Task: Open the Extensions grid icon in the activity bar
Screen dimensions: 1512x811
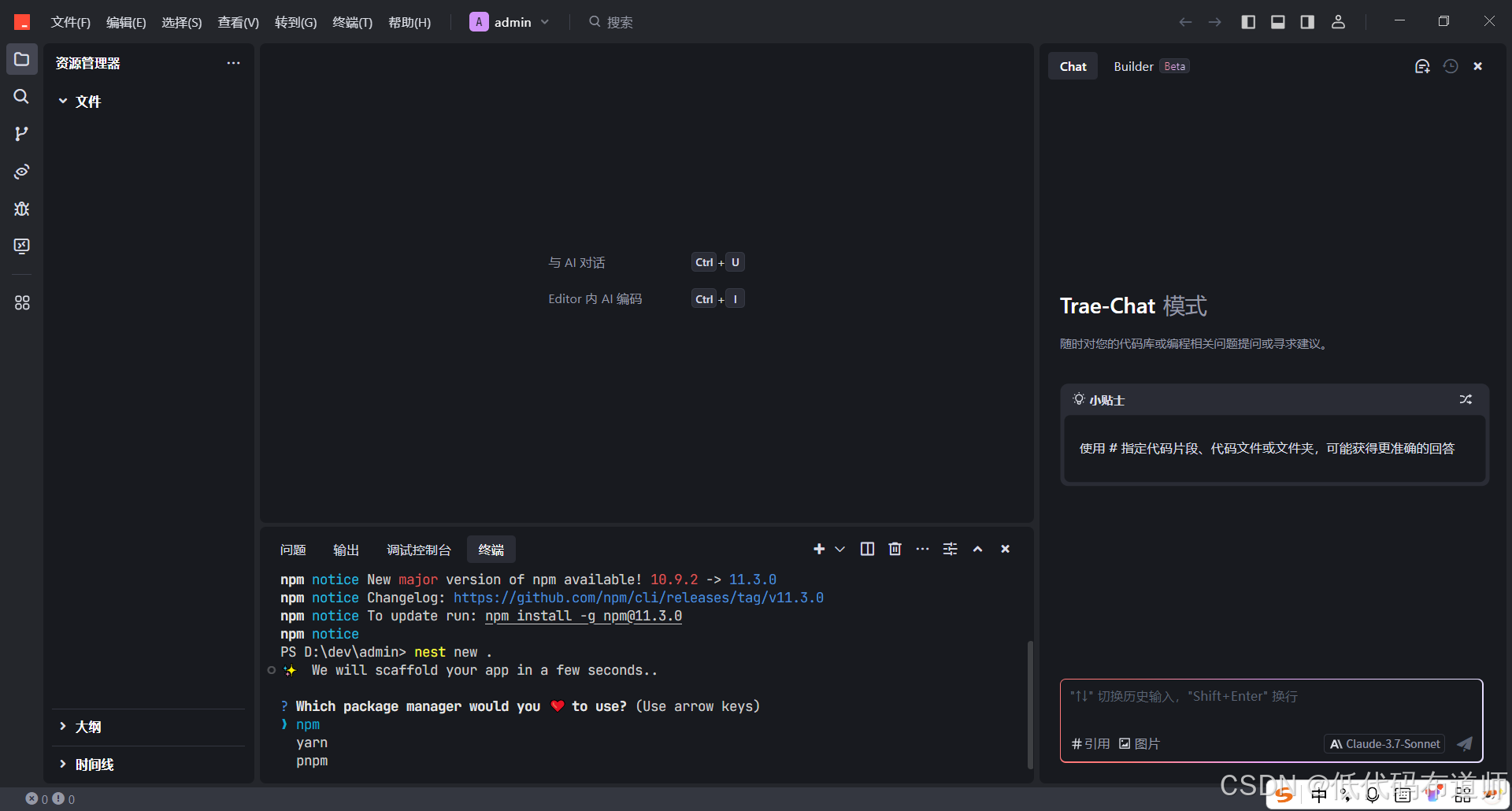Action: point(22,302)
